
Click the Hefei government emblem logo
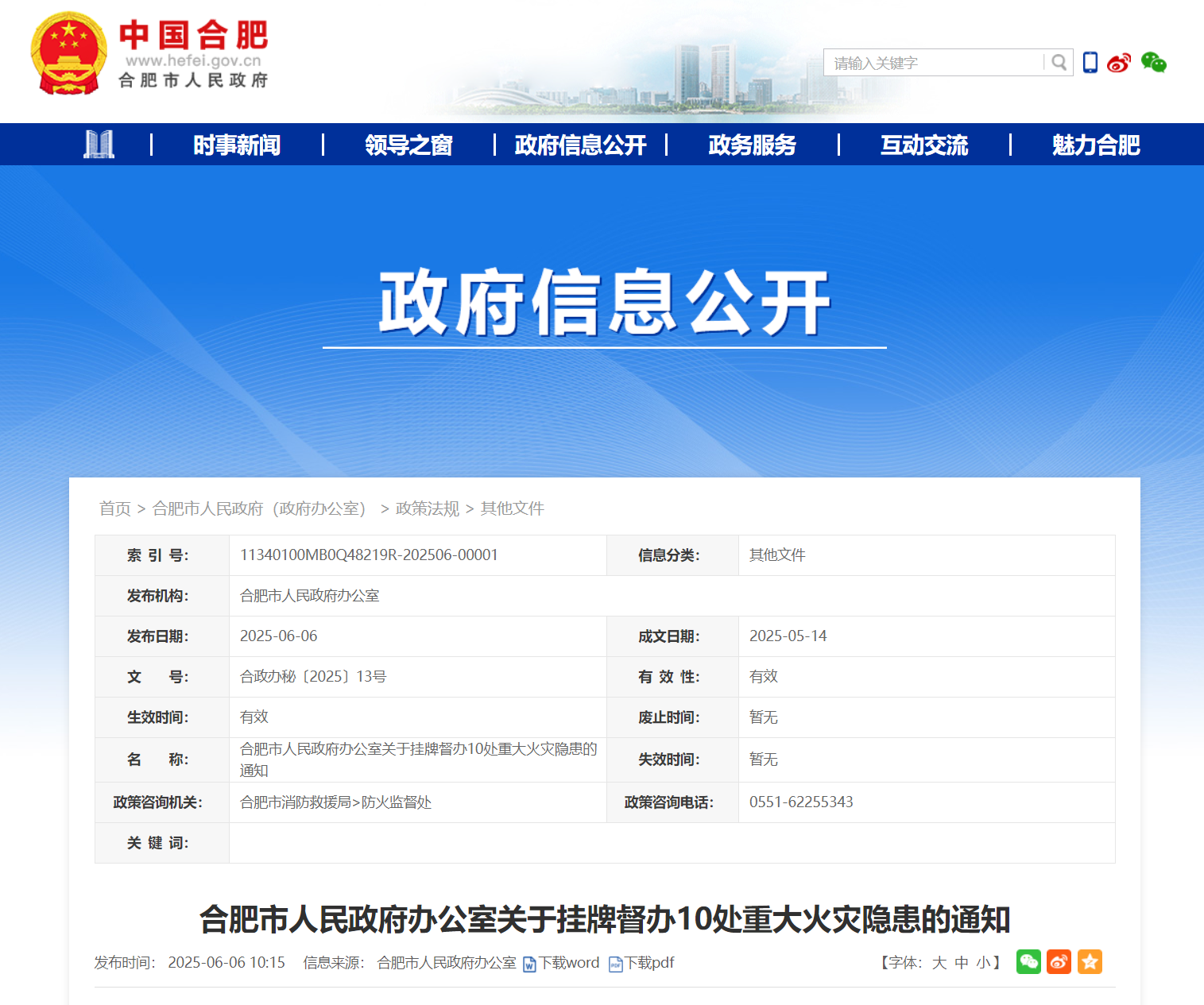[69, 53]
